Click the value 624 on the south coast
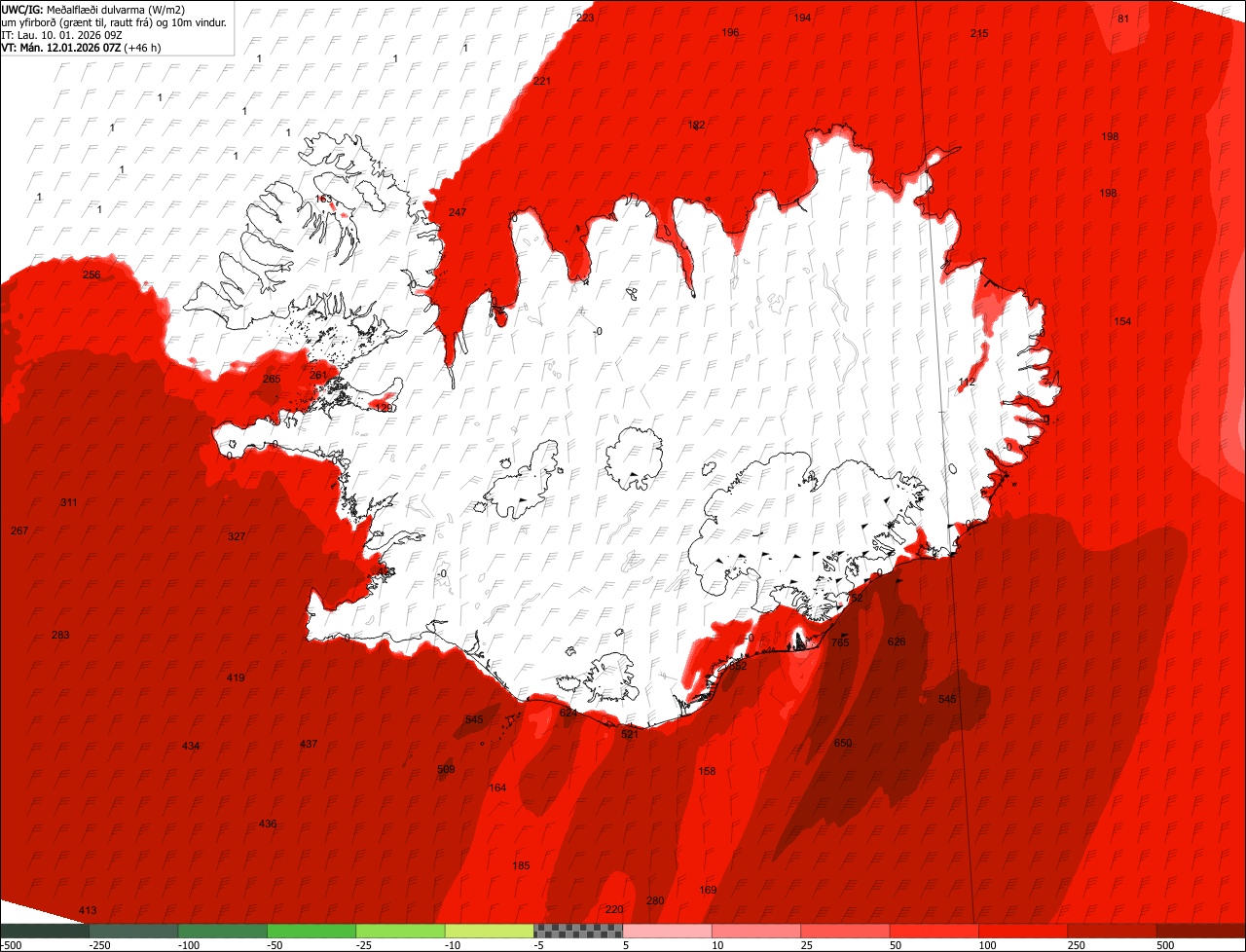This screenshot has width=1246, height=952. tap(568, 714)
